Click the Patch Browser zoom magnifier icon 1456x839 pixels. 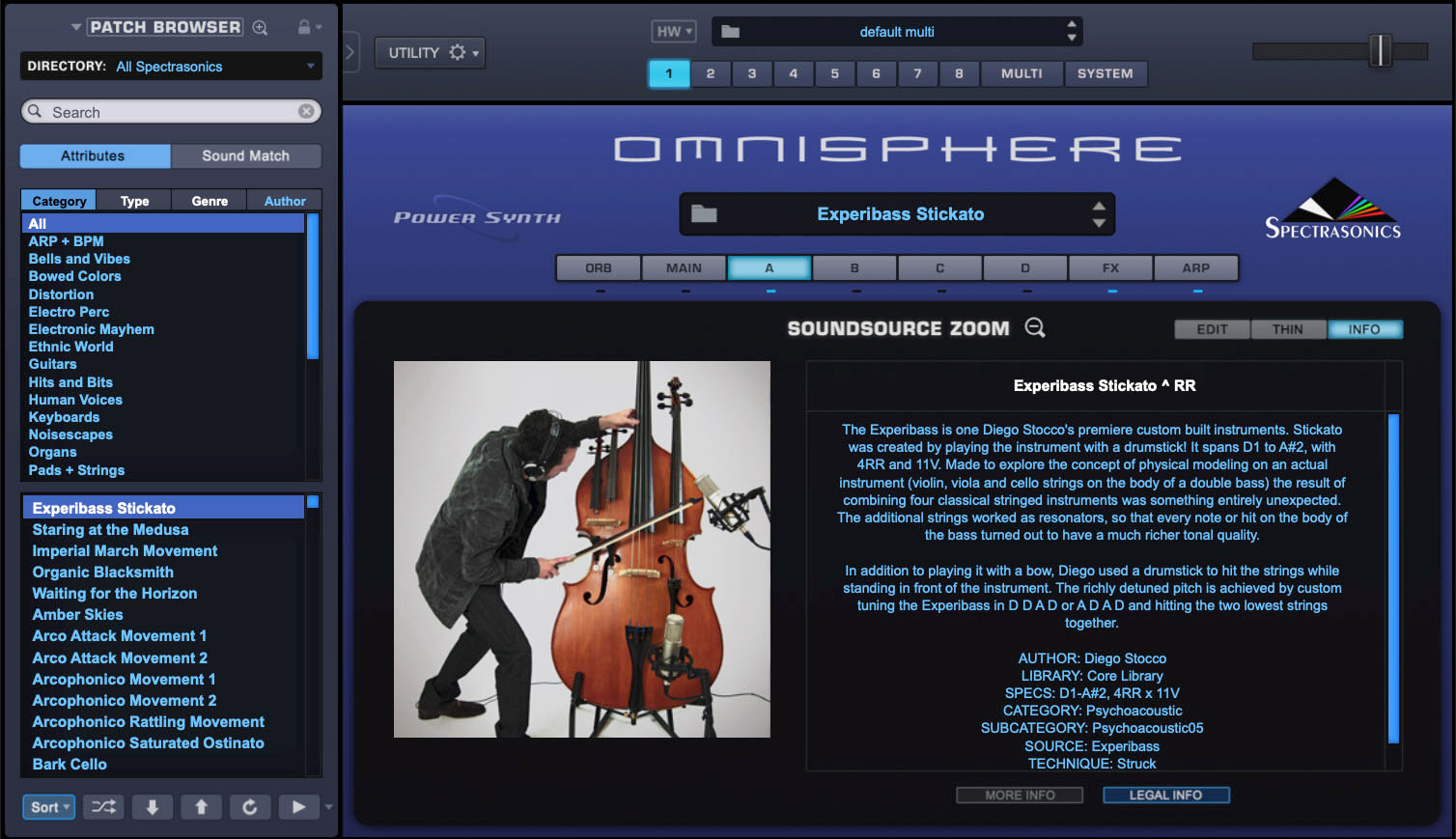tap(260, 28)
